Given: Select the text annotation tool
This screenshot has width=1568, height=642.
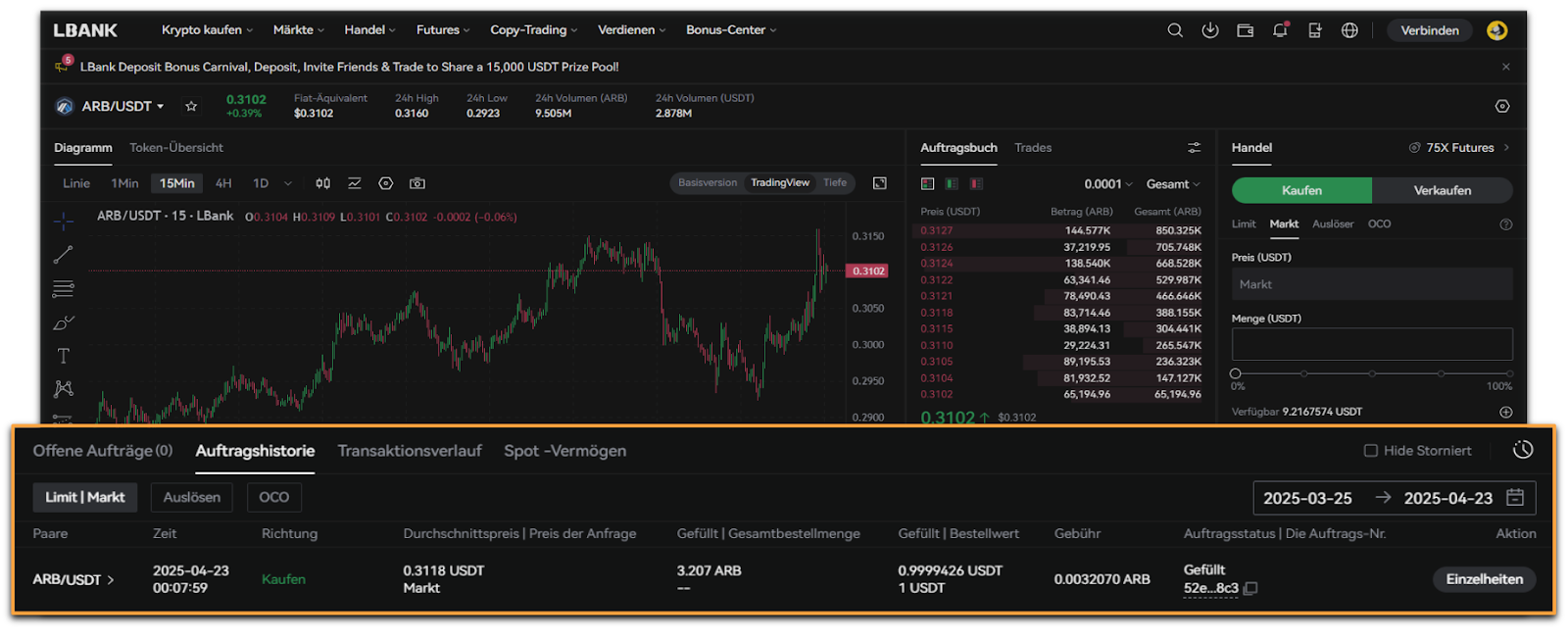Looking at the screenshot, I should (63, 356).
